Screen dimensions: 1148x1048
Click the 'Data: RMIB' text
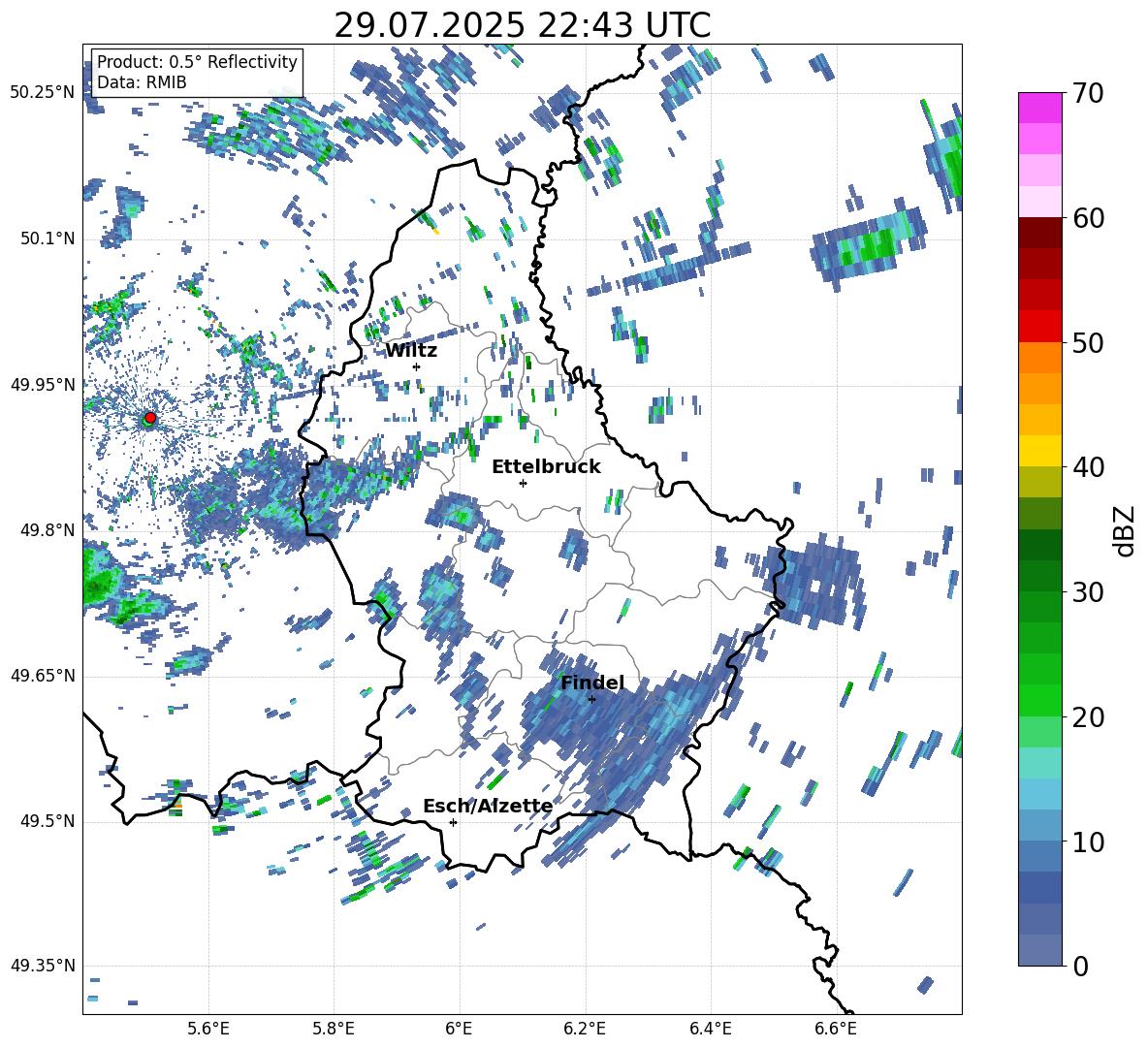tap(142, 82)
